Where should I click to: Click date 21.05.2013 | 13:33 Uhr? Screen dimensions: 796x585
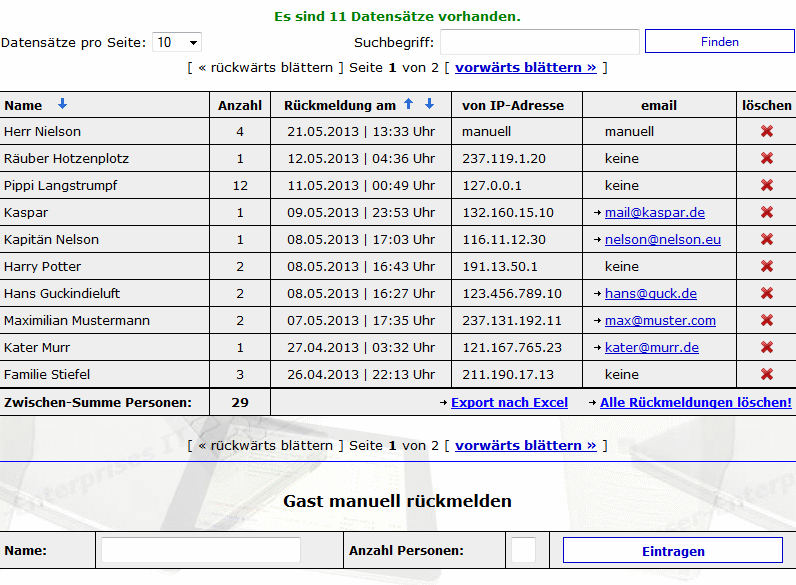[361, 132]
